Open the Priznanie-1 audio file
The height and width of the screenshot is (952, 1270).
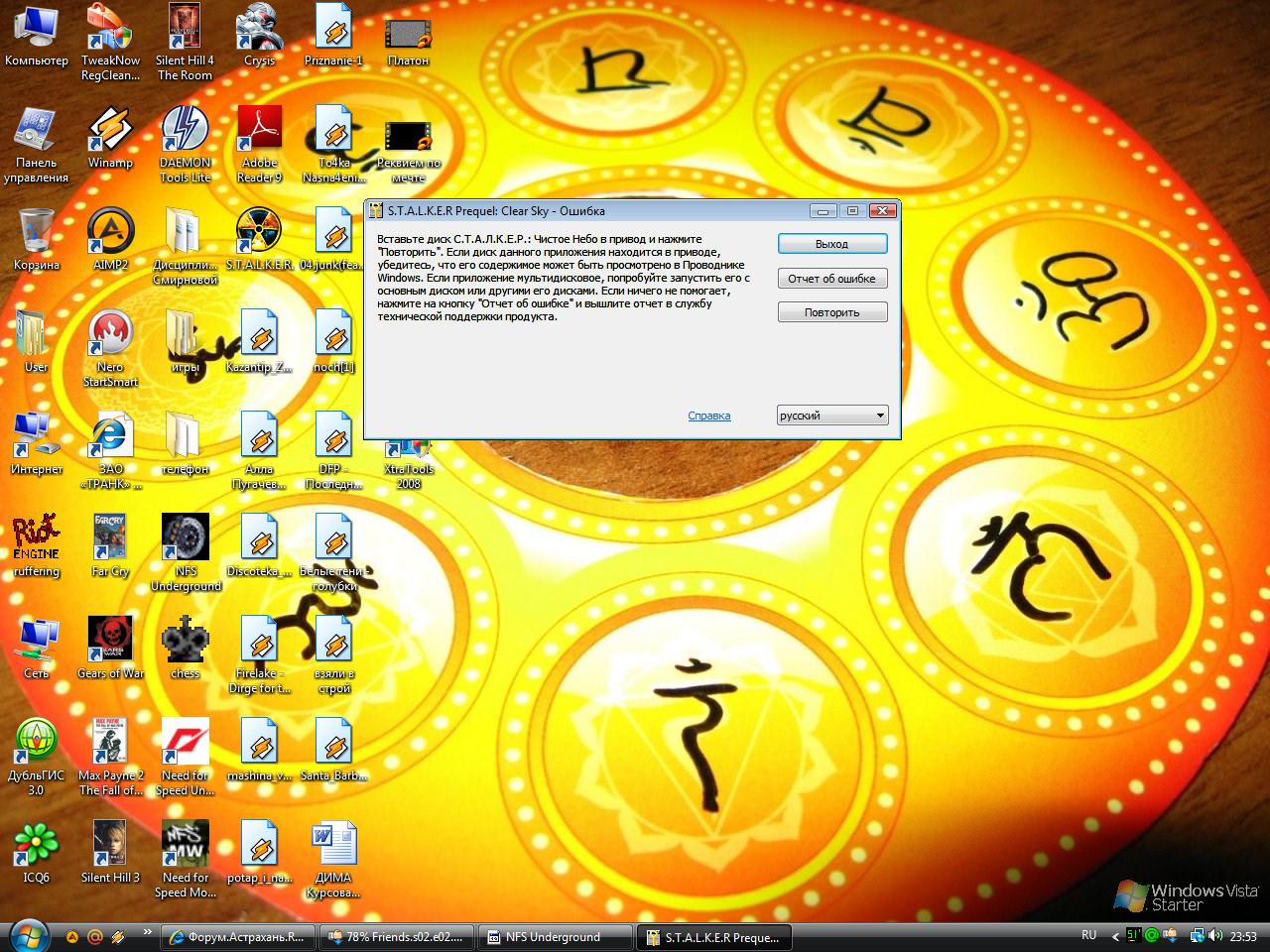(x=333, y=36)
